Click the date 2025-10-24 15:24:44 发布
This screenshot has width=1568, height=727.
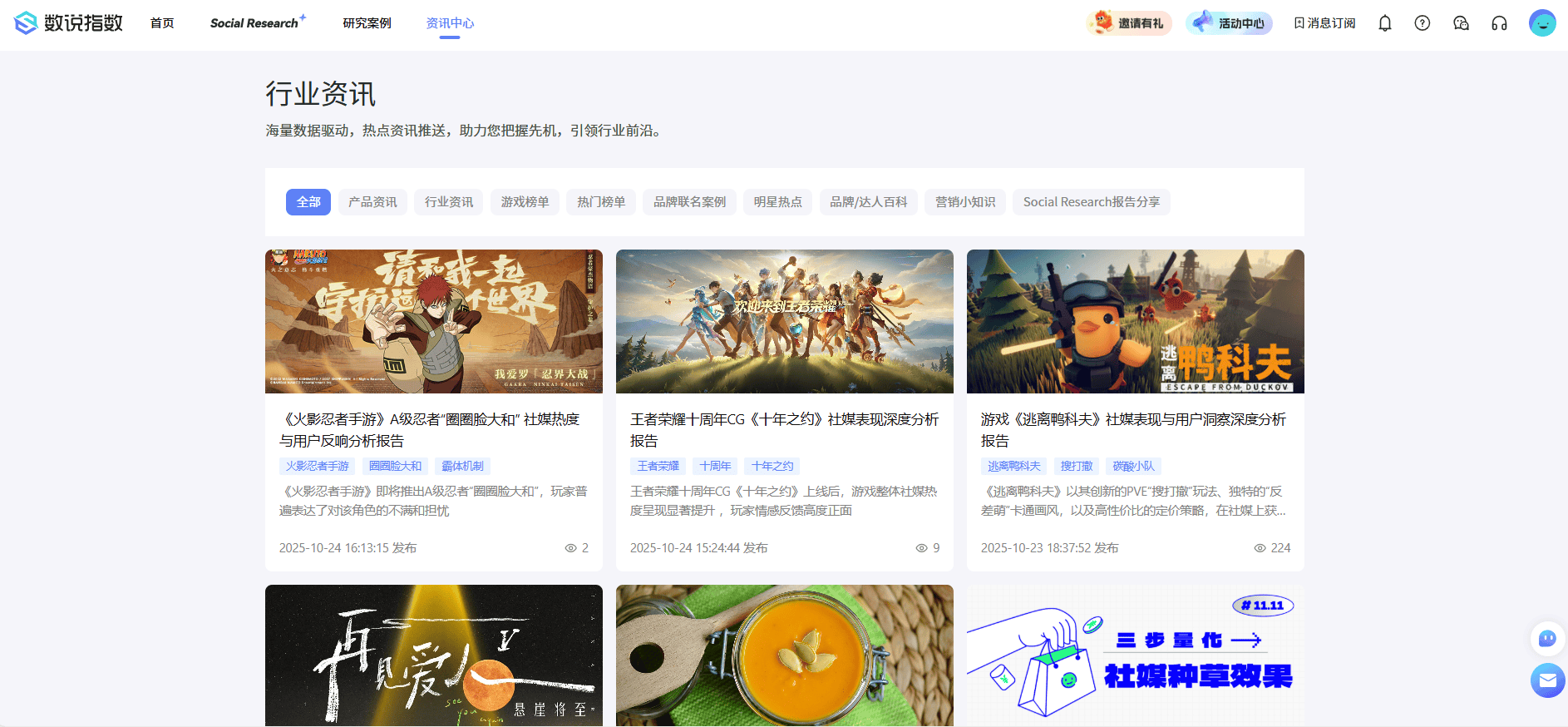click(x=699, y=548)
